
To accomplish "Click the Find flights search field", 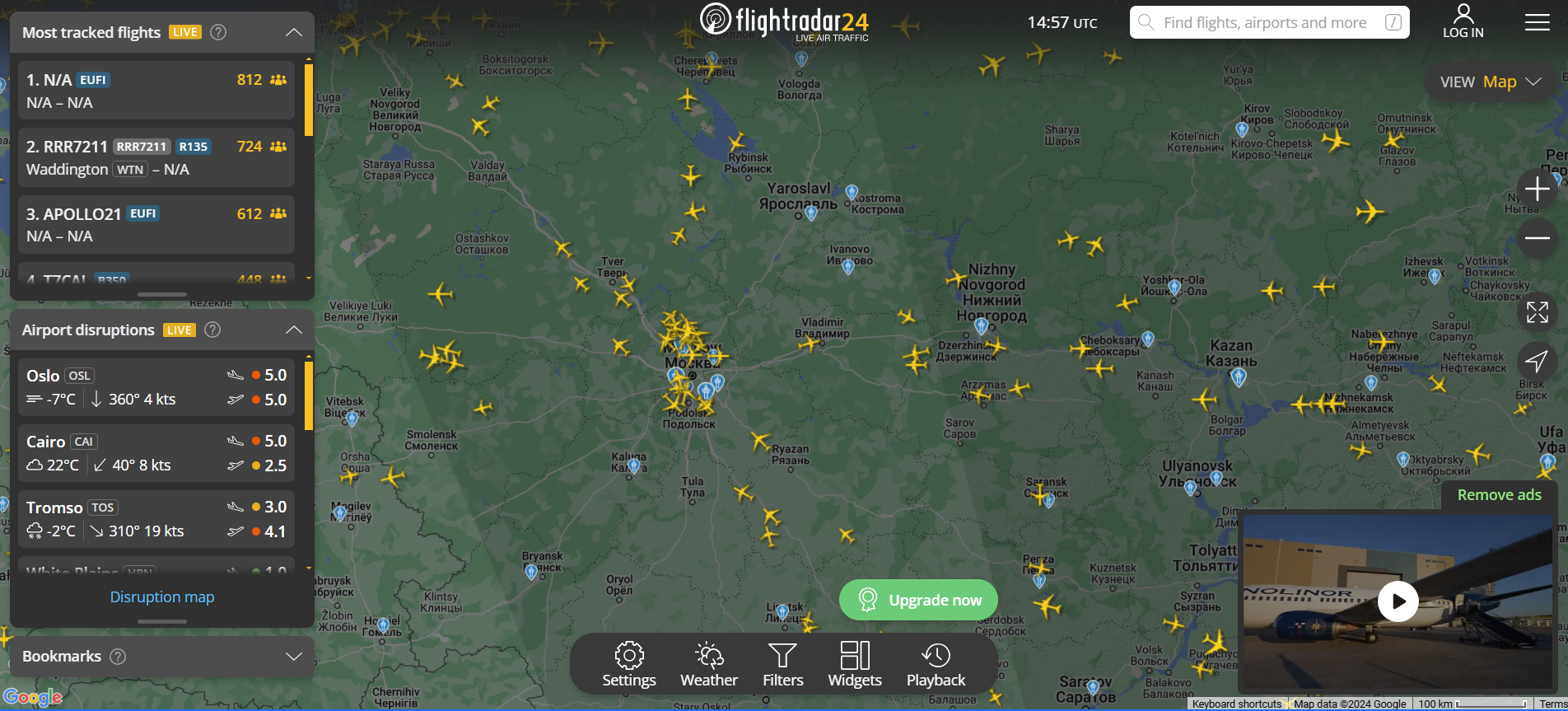I will pos(1269,22).
